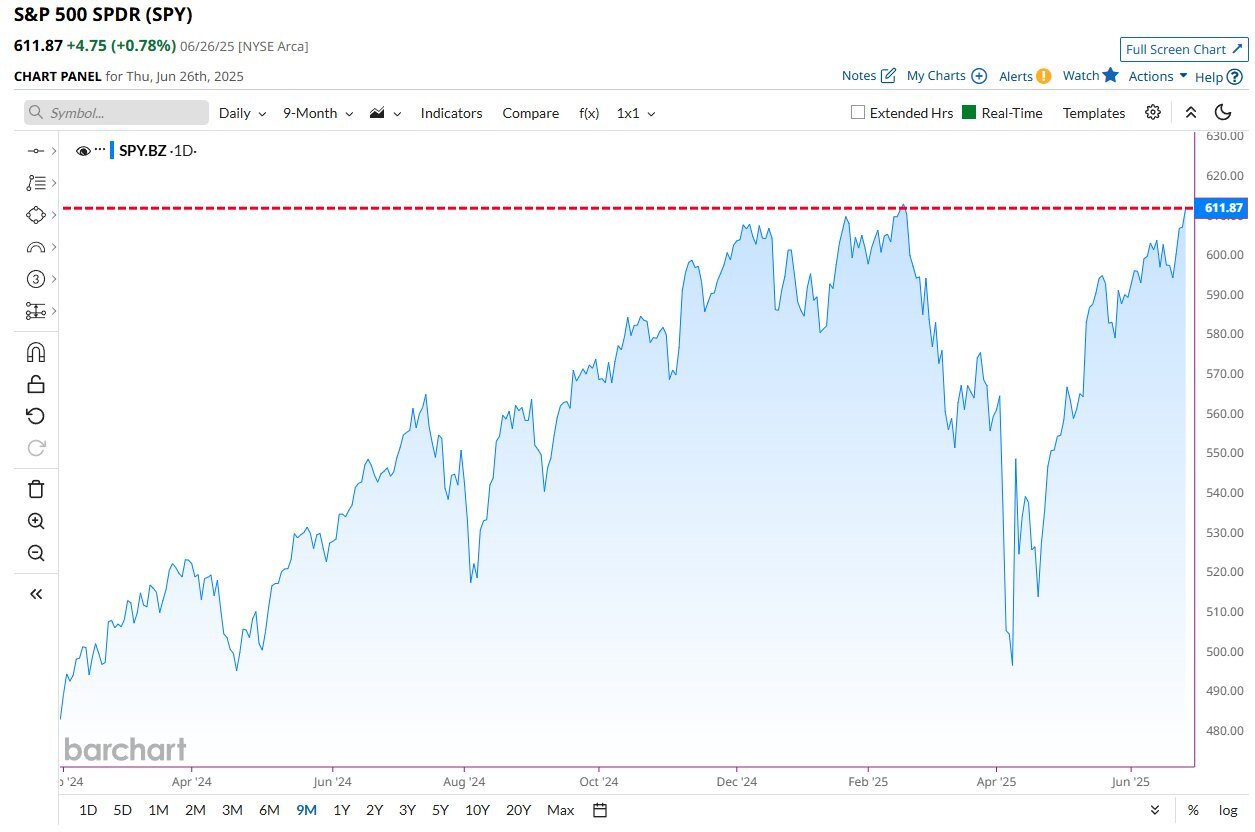Open the line drawing tools icon

pos(36,151)
